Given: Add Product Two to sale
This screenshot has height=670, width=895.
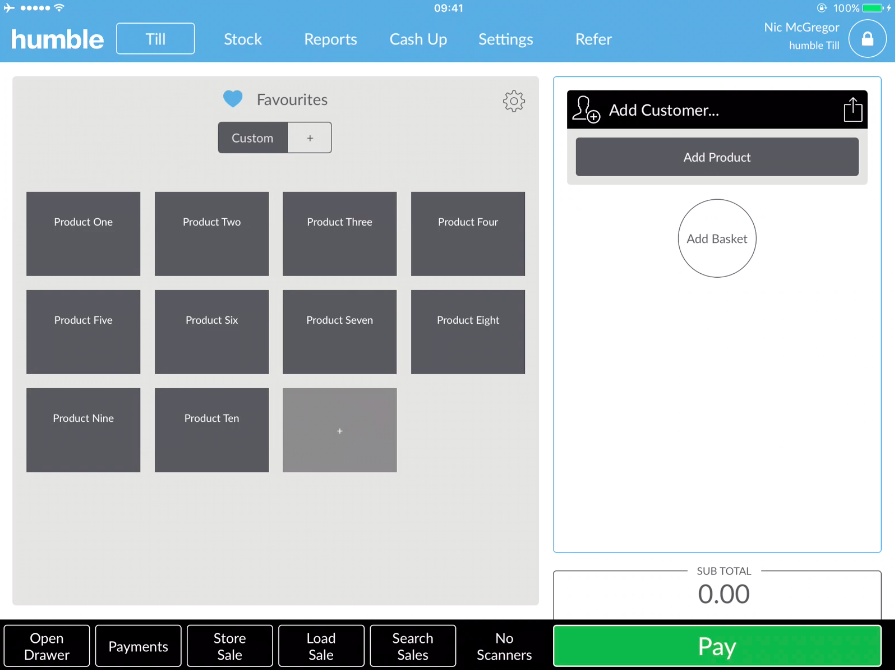Looking at the screenshot, I should [212, 234].
